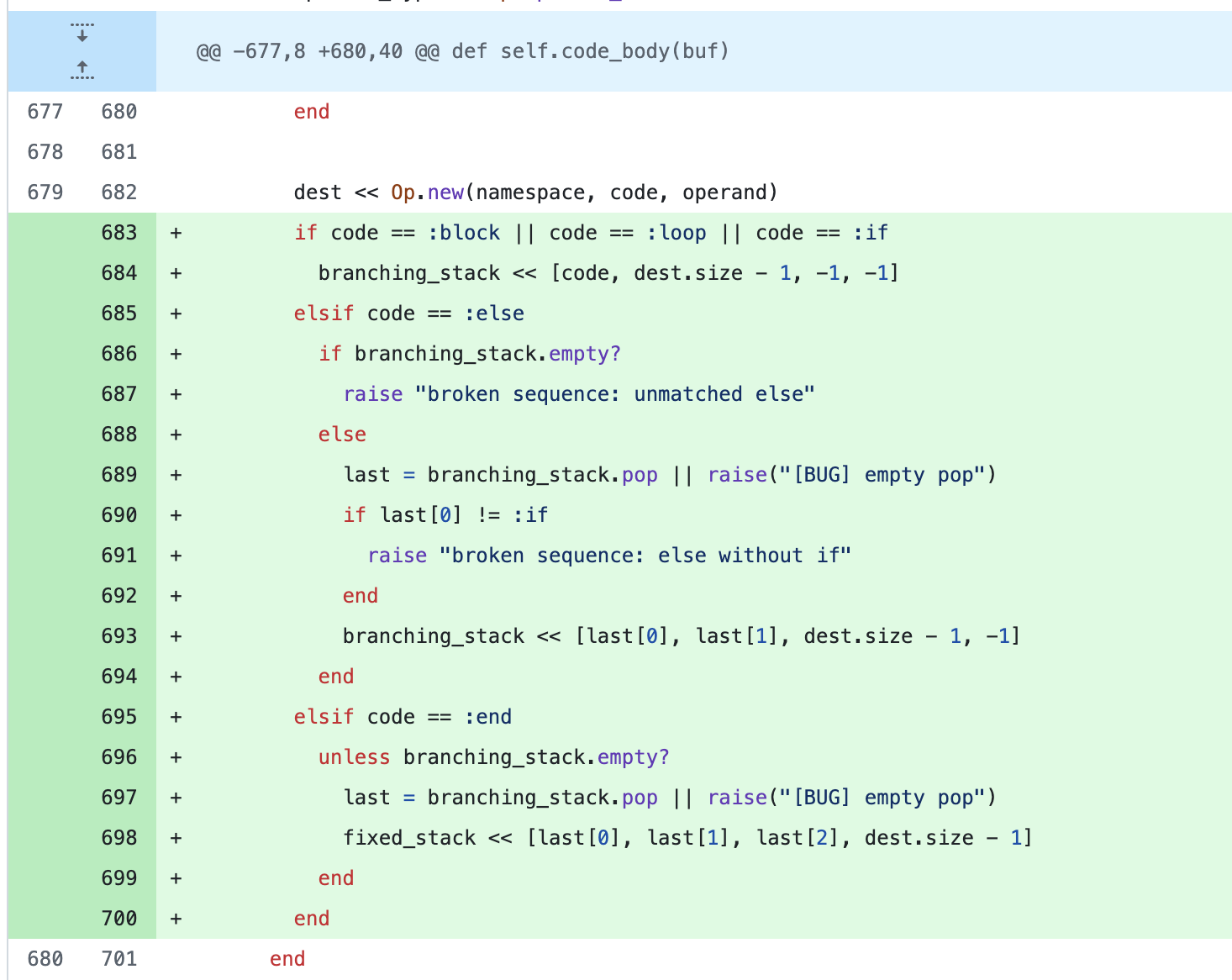This screenshot has height=980, width=1232.
Task: Click the Op.new(namespace, code, operand) line
Action: coord(535,192)
